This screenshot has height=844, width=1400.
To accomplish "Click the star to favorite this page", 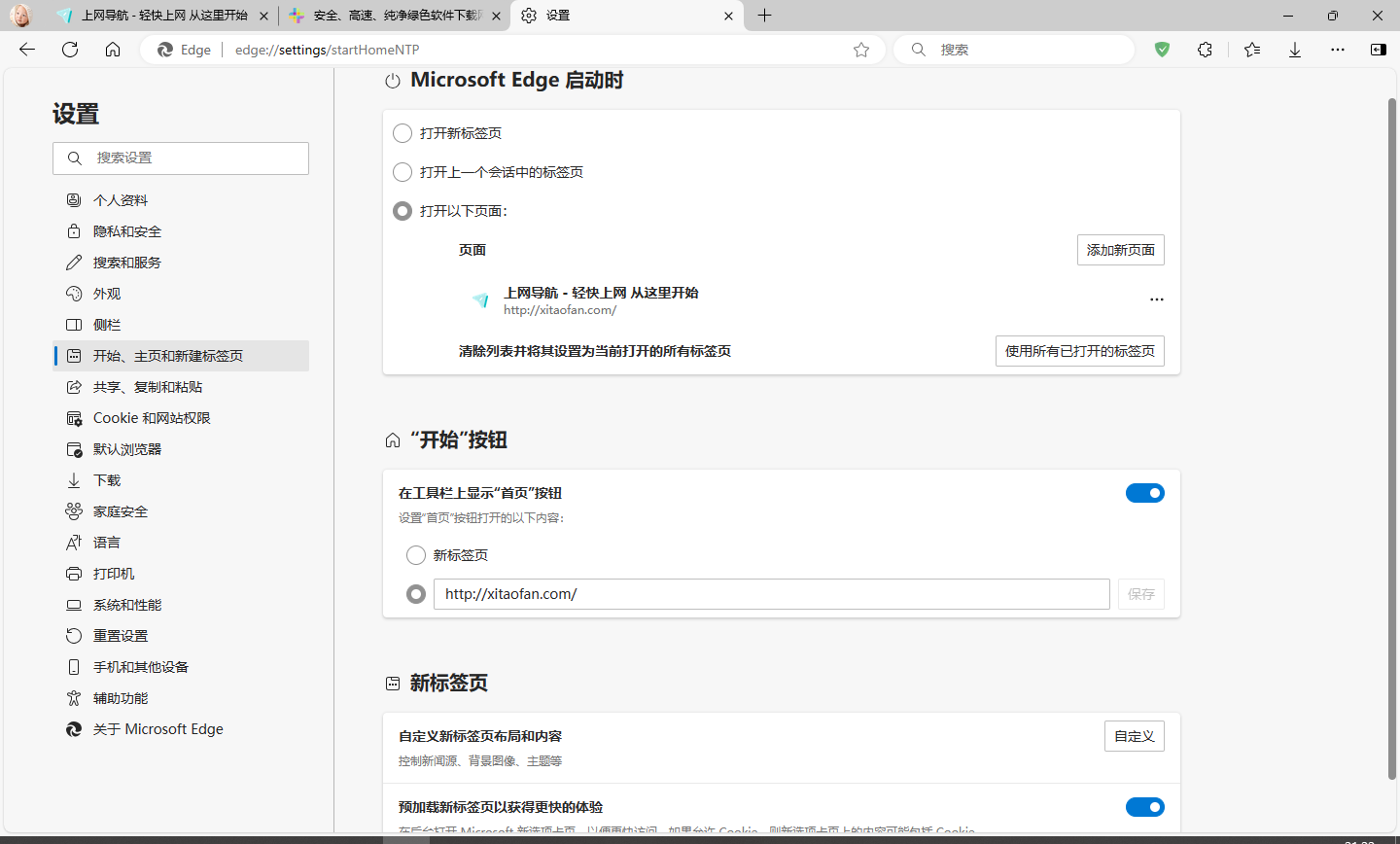I will click(860, 49).
